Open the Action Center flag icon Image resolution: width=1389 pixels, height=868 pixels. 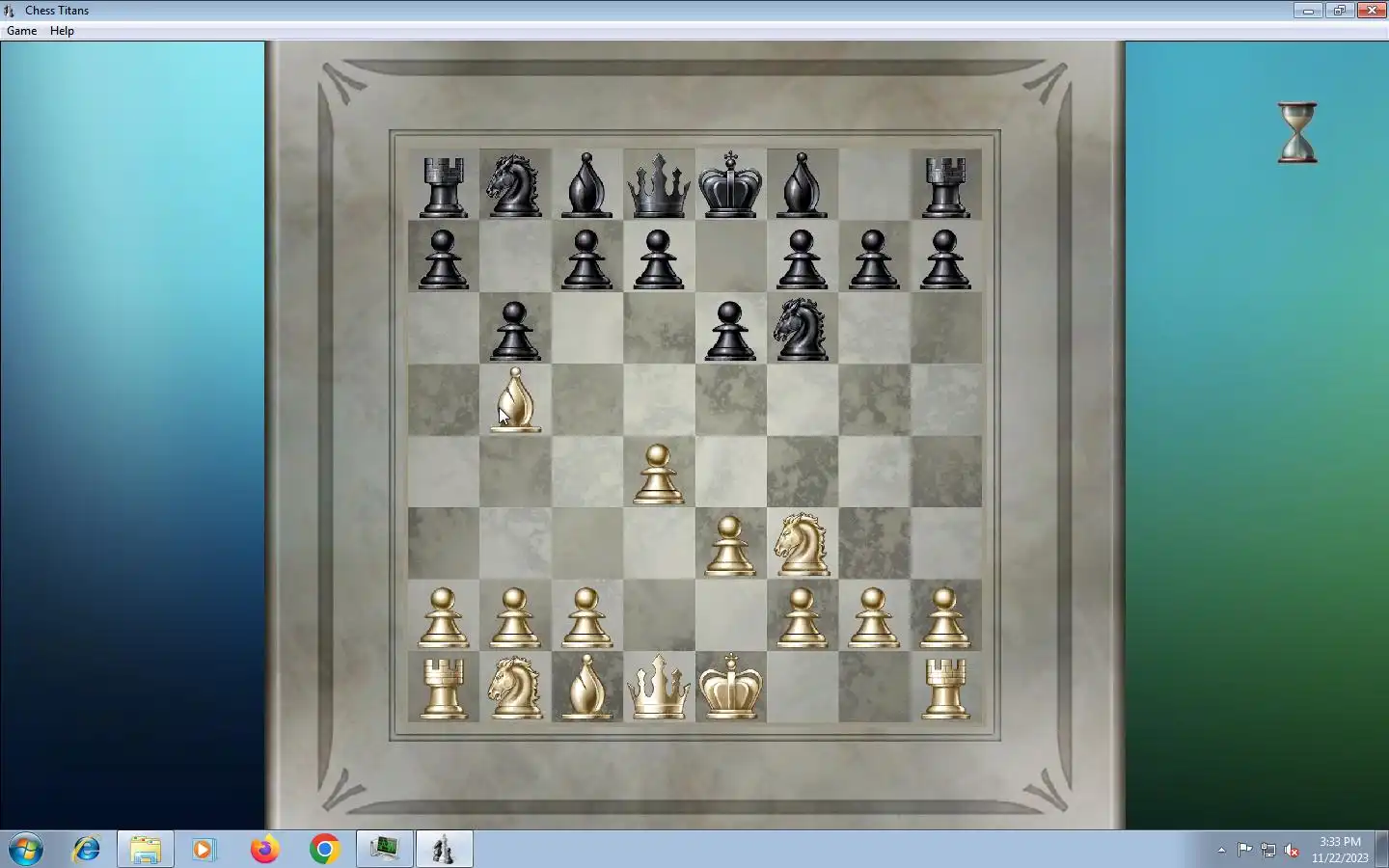pos(1245,850)
